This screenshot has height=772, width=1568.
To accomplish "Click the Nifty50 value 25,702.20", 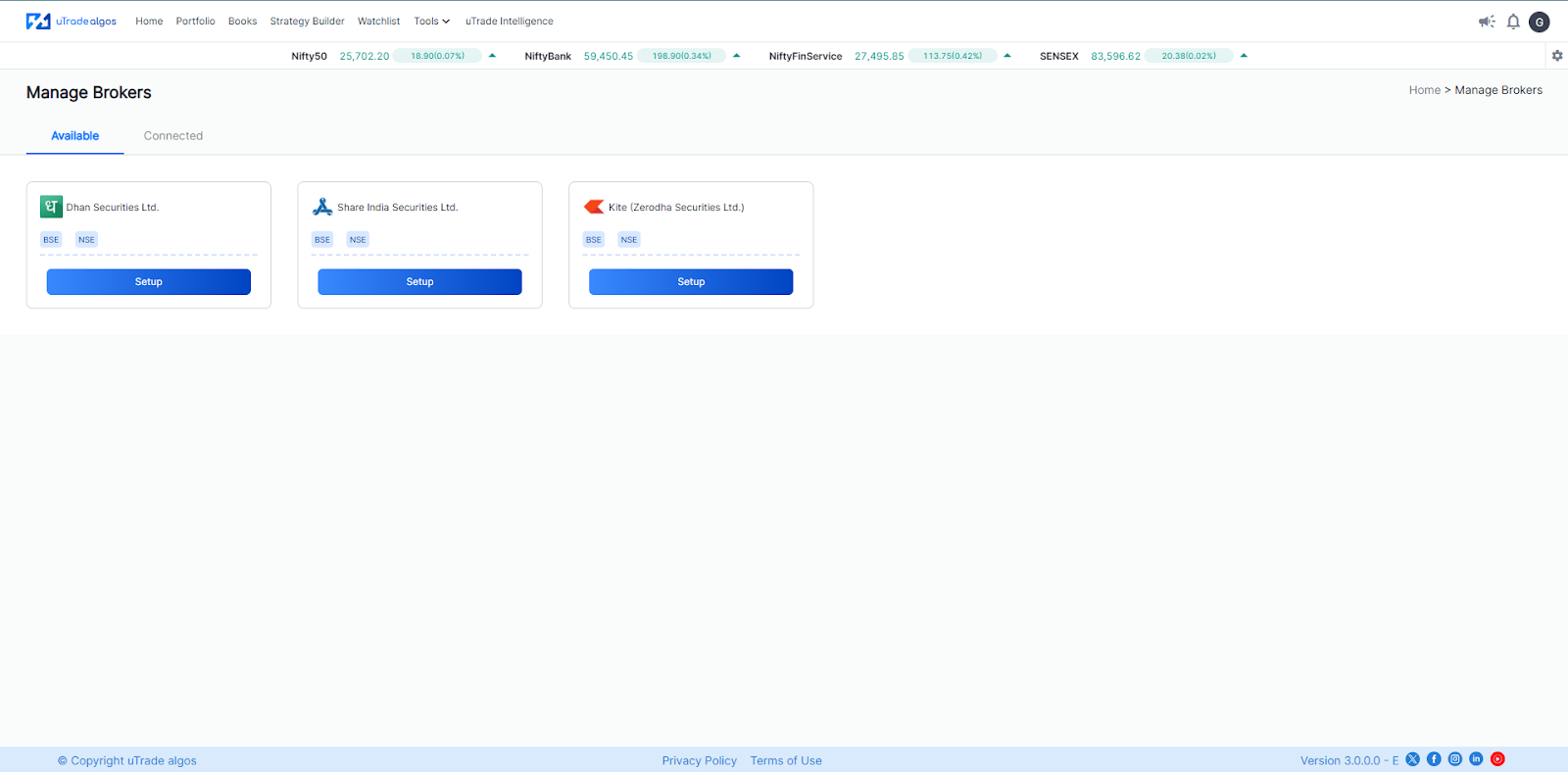I will click(365, 57).
